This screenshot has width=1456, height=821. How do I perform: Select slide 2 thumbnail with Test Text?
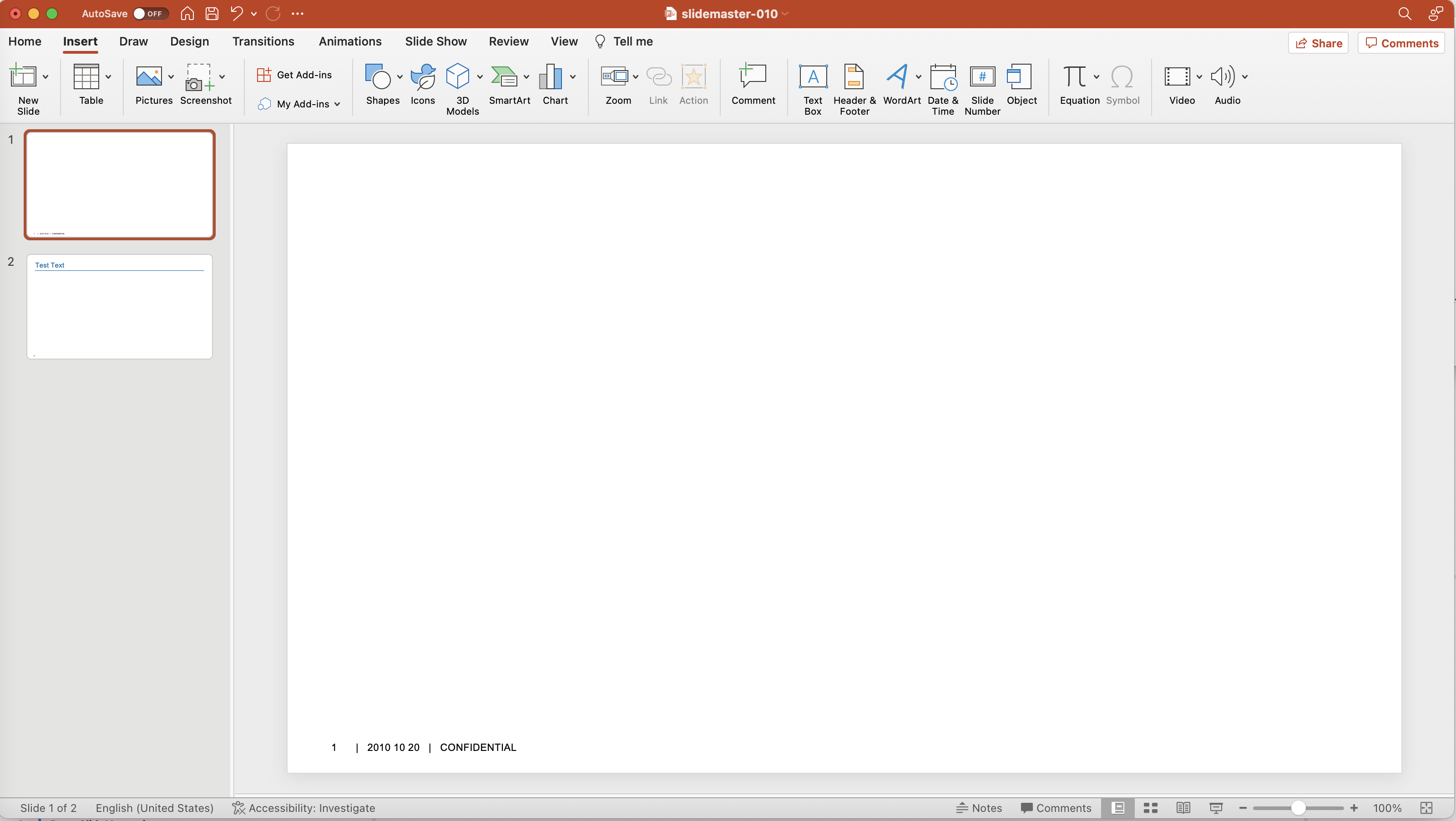119,306
